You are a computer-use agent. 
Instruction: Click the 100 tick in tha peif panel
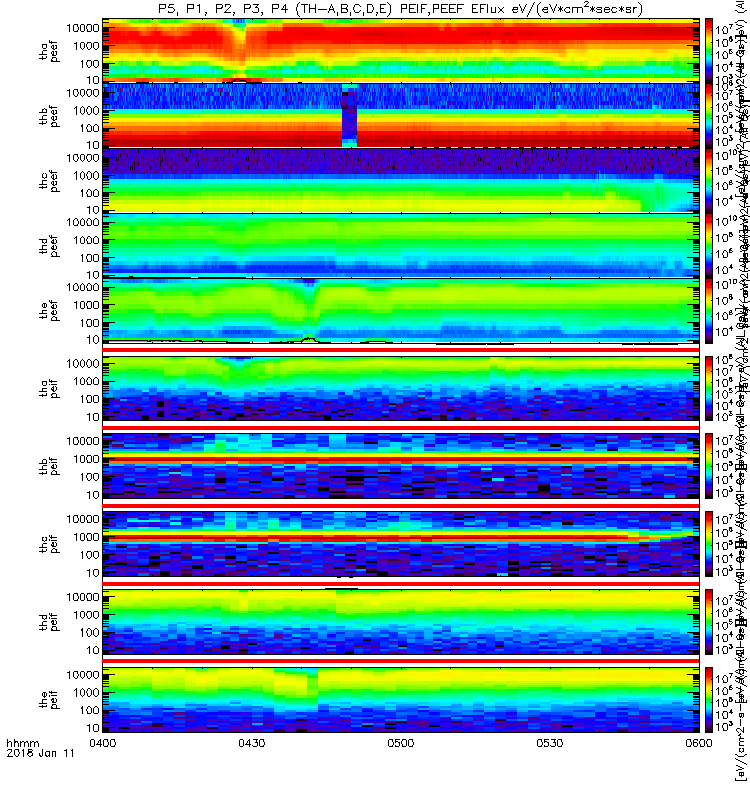pyautogui.click(x=89, y=399)
